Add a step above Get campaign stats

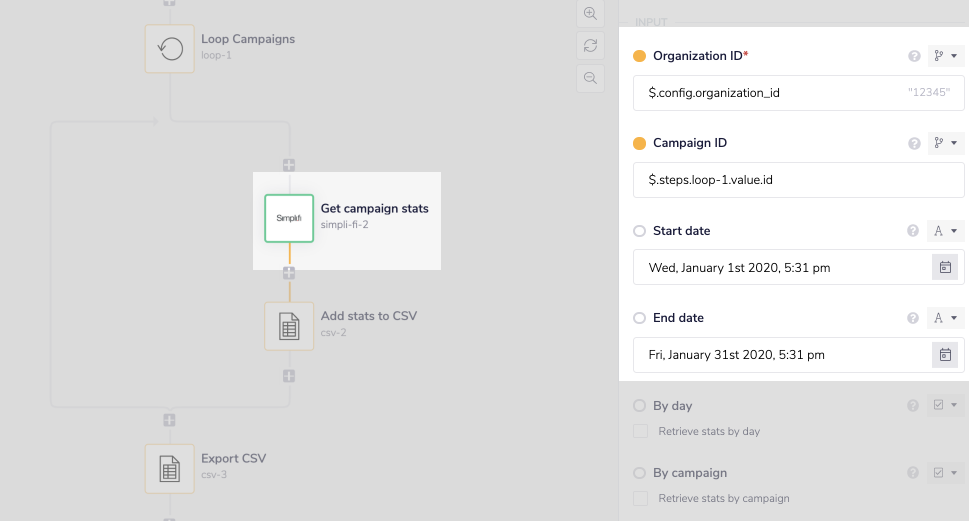pyautogui.click(x=289, y=164)
